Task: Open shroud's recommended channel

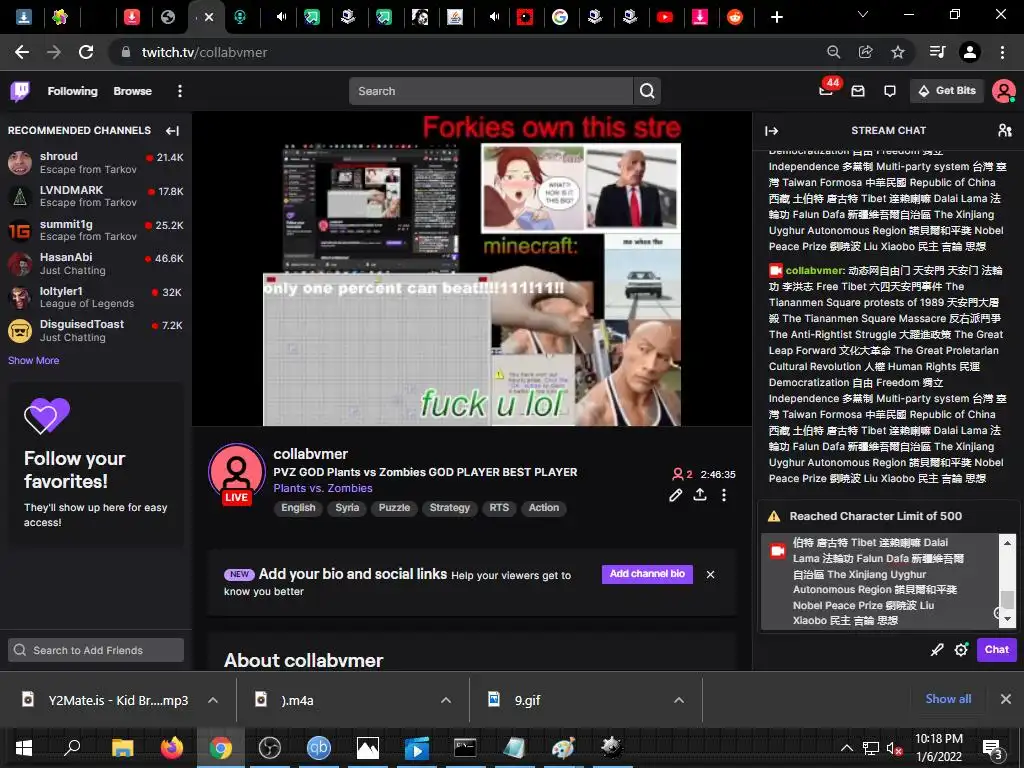Action: click(96, 163)
